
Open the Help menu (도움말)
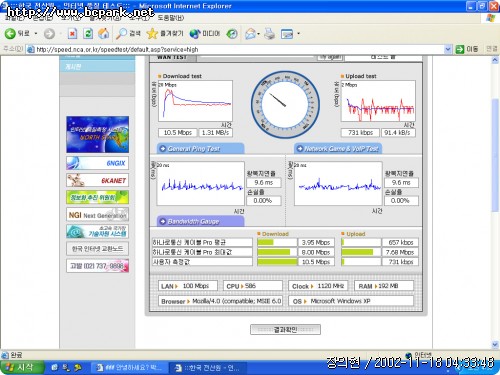pos(171,17)
